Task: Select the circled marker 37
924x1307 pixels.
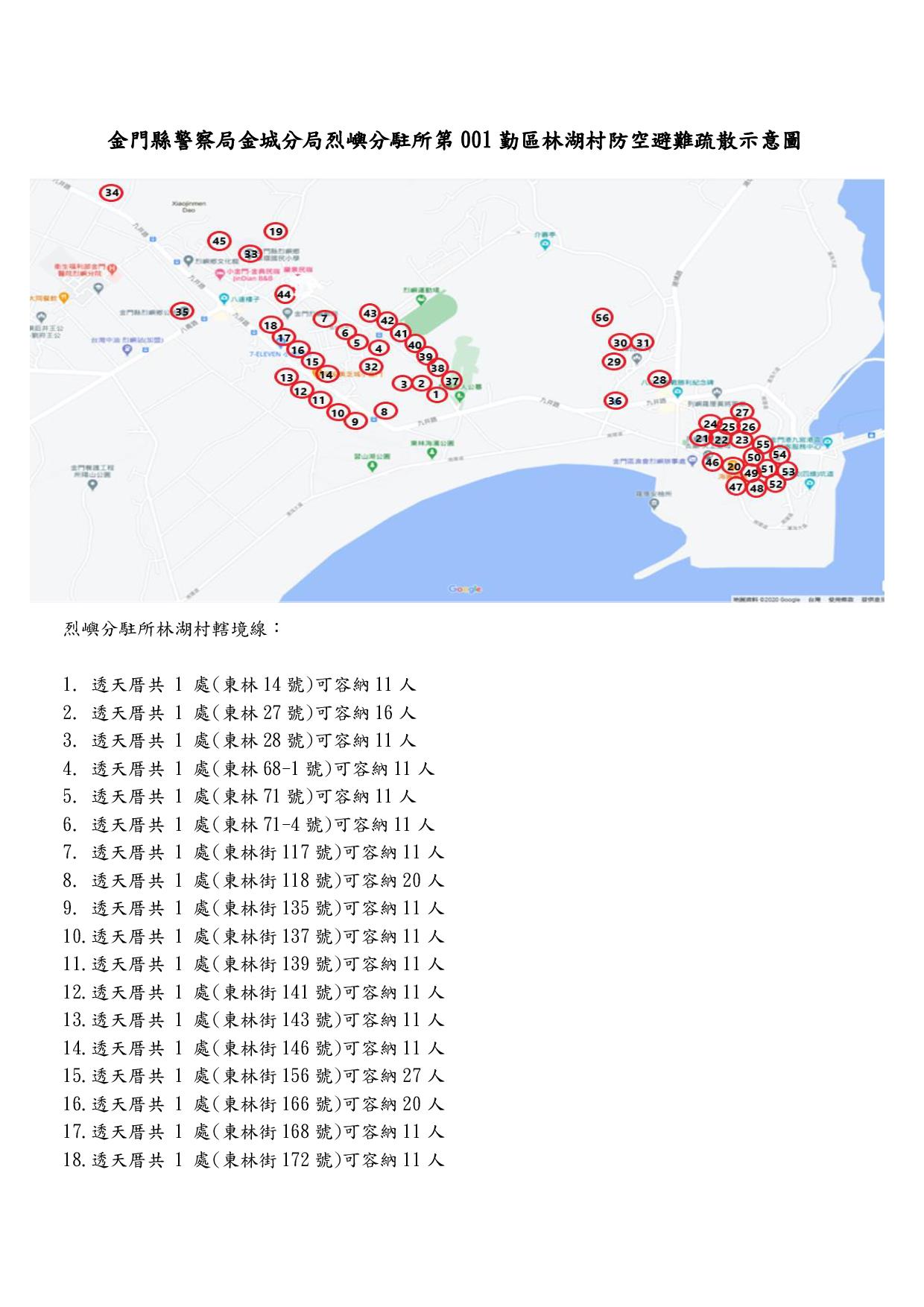Action: 452,381
